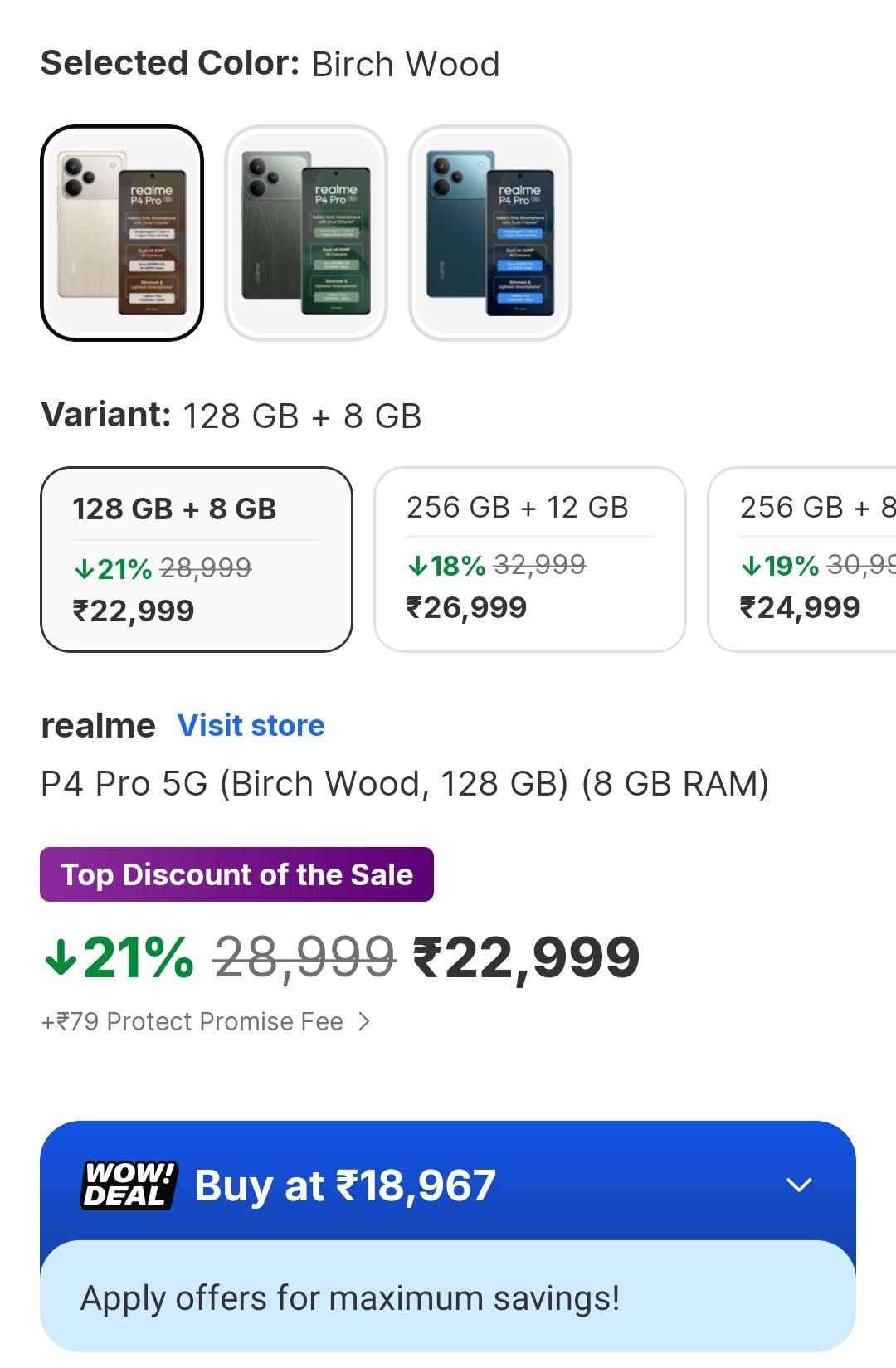Image resolution: width=896 pixels, height=1368 pixels.
Task: Open Protect Promise Fee details chevron
Action: coord(364,1021)
